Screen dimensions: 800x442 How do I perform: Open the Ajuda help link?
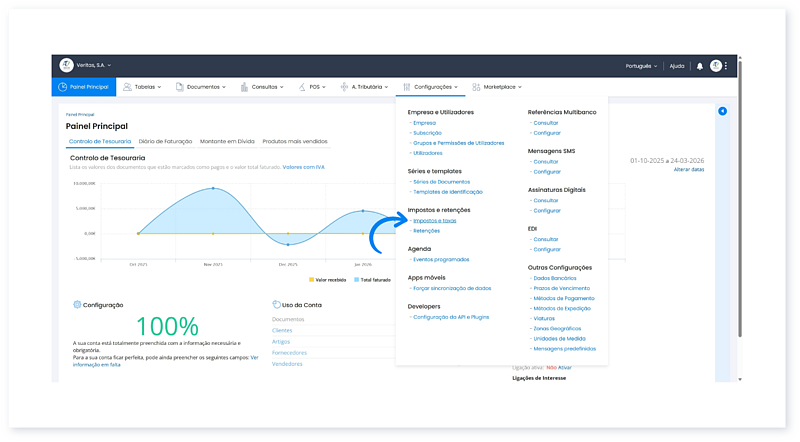[677, 66]
